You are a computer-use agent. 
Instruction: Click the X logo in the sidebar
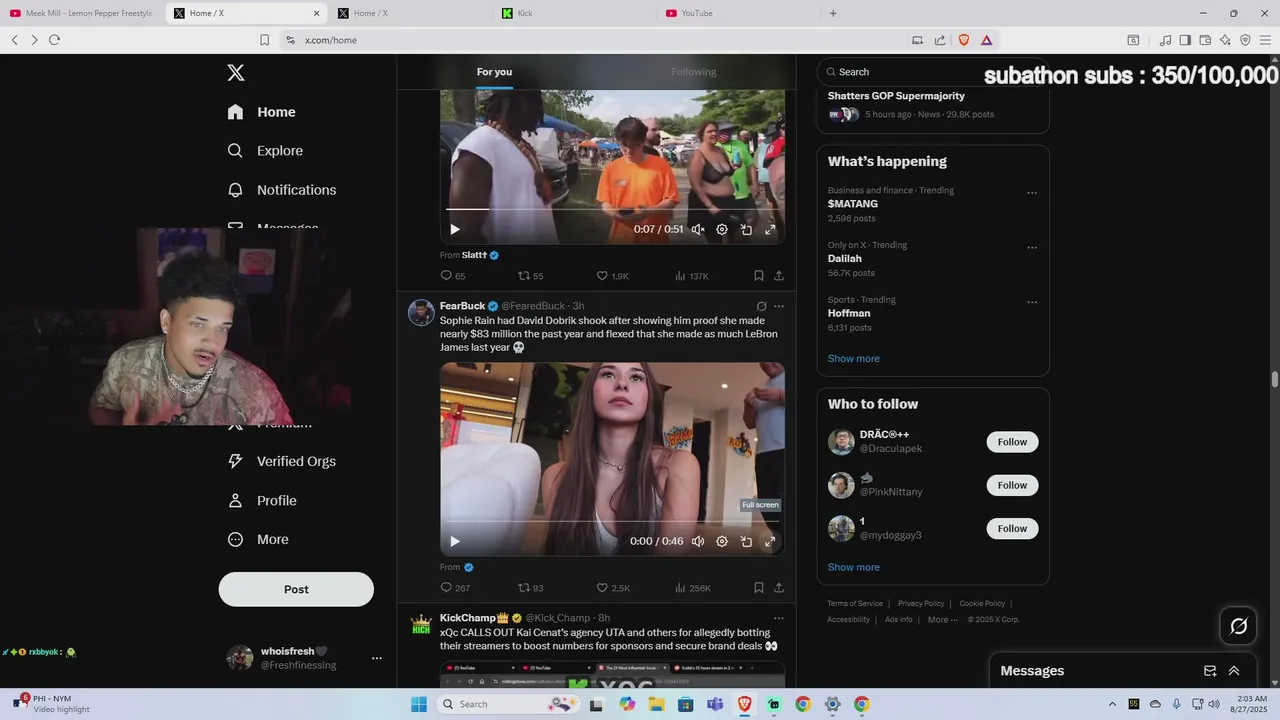click(235, 73)
